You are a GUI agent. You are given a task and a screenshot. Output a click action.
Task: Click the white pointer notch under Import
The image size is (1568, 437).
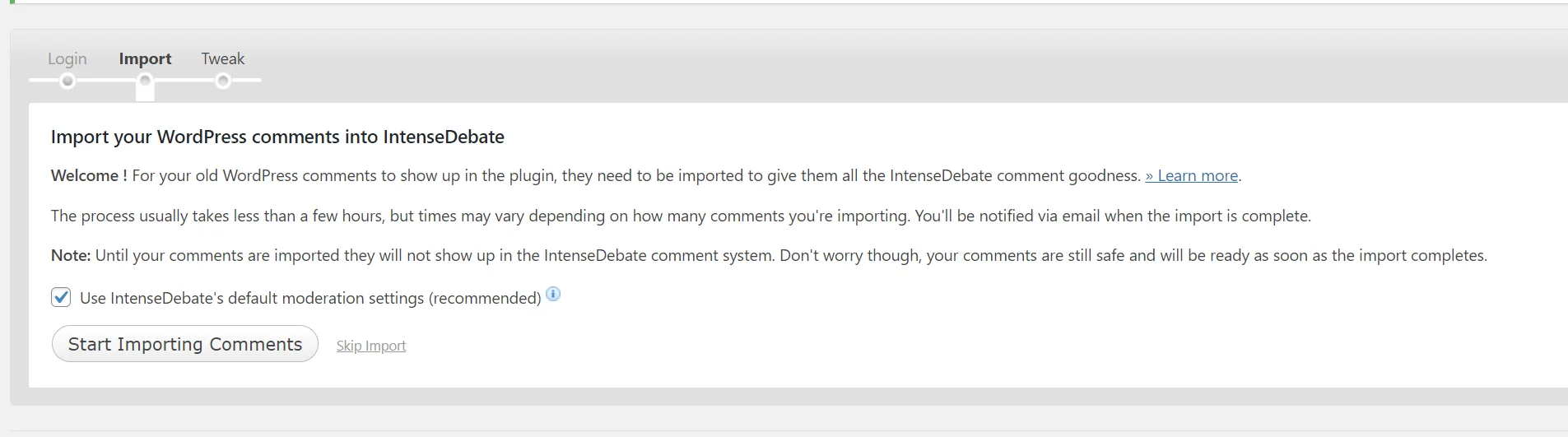(x=145, y=94)
